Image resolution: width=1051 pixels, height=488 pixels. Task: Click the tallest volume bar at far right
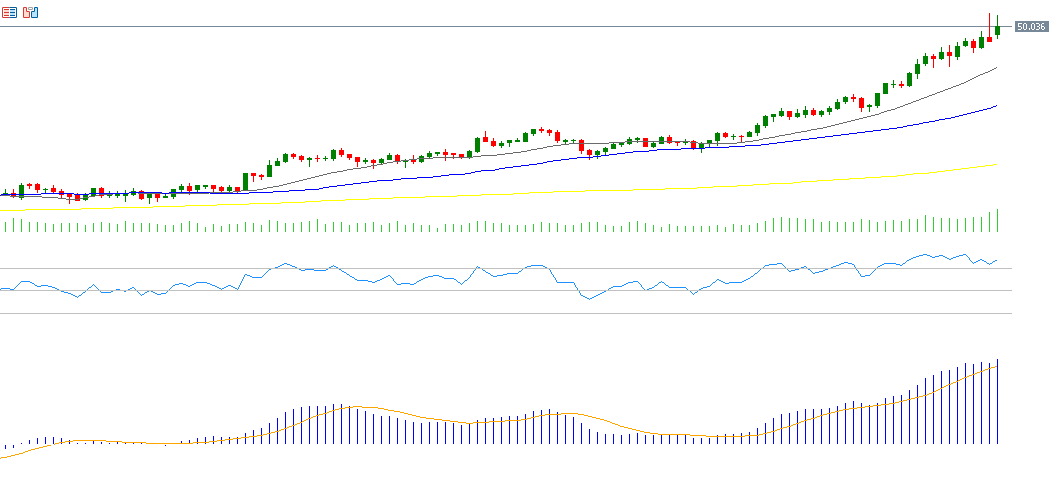pos(997,220)
